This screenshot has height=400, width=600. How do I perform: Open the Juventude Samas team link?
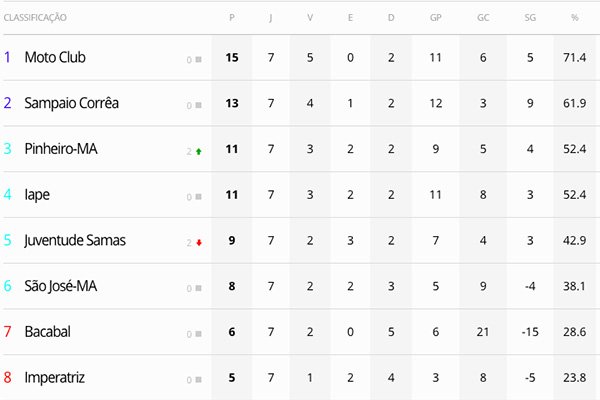[x=75, y=240]
